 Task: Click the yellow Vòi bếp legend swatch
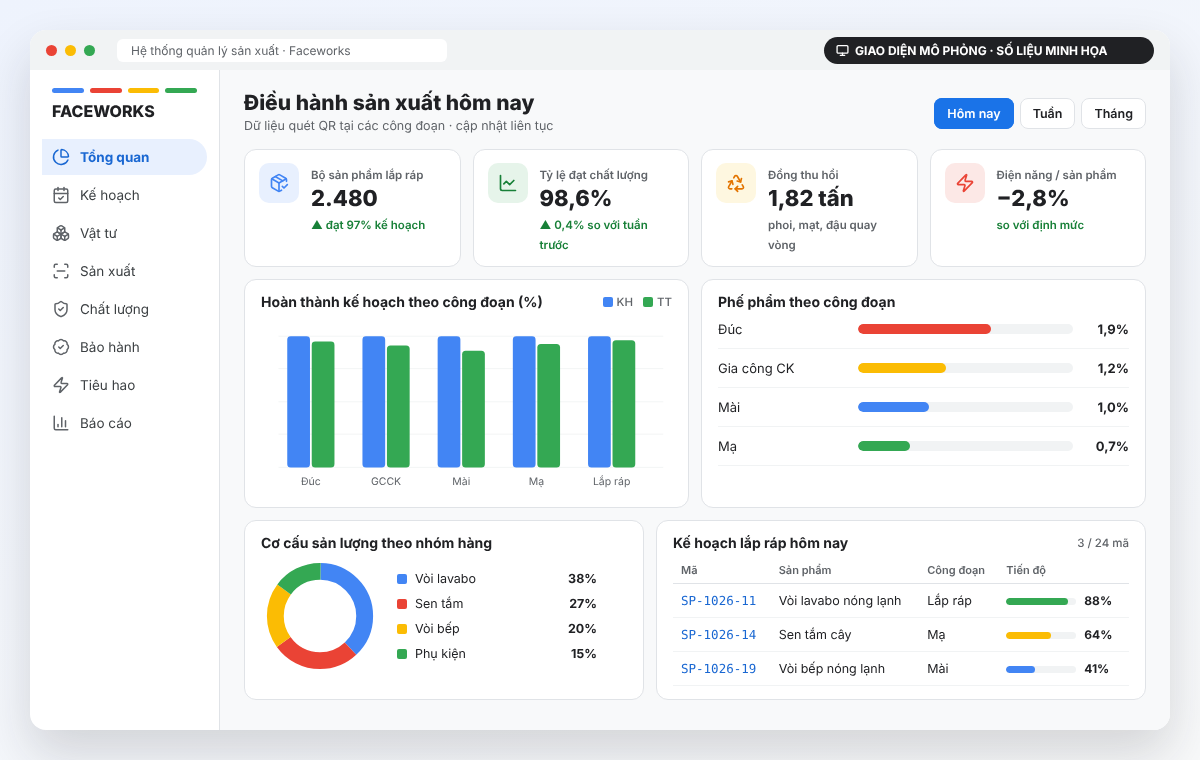point(402,629)
